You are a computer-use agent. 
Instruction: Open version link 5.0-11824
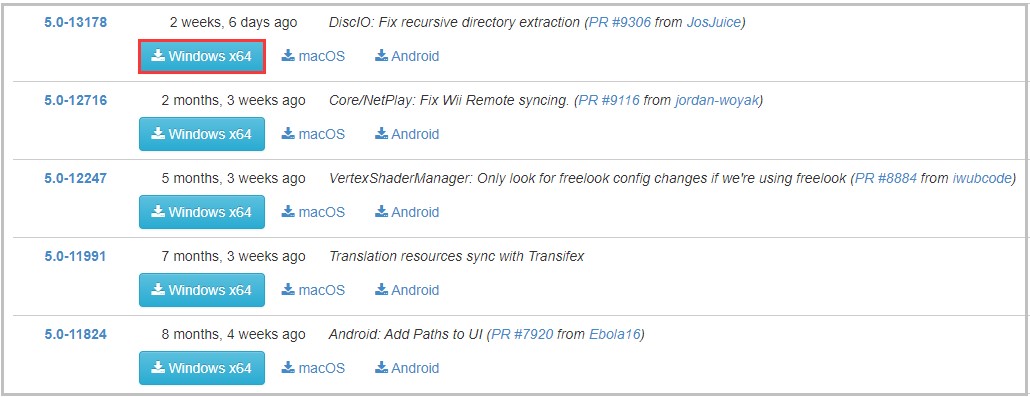(76, 335)
